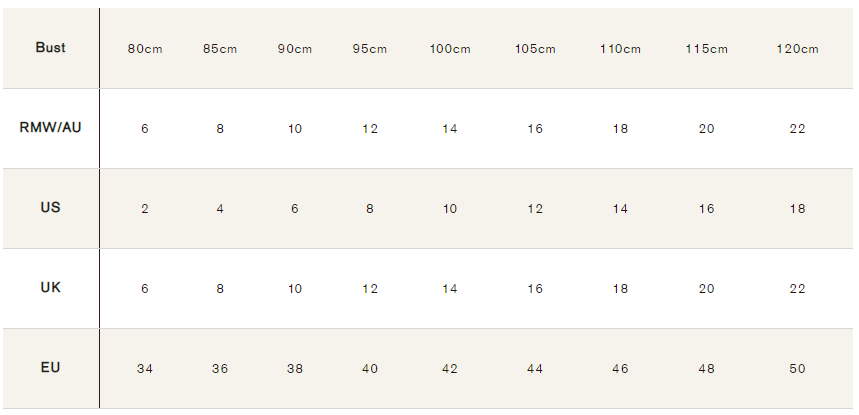This screenshot has width=859, height=415.
Task: Click the EU row label
Action: click(50, 368)
